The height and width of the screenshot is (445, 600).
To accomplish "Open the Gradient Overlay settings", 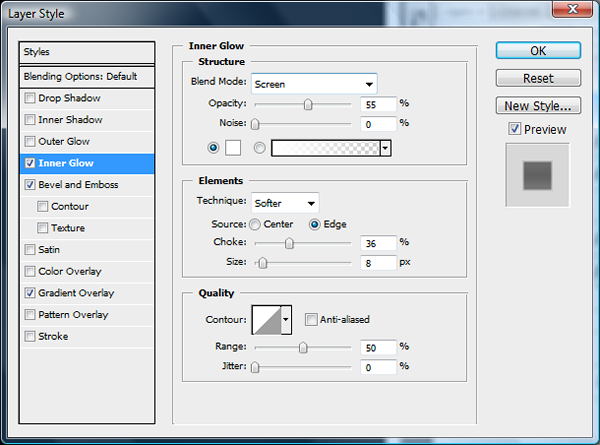I will (76, 293).
